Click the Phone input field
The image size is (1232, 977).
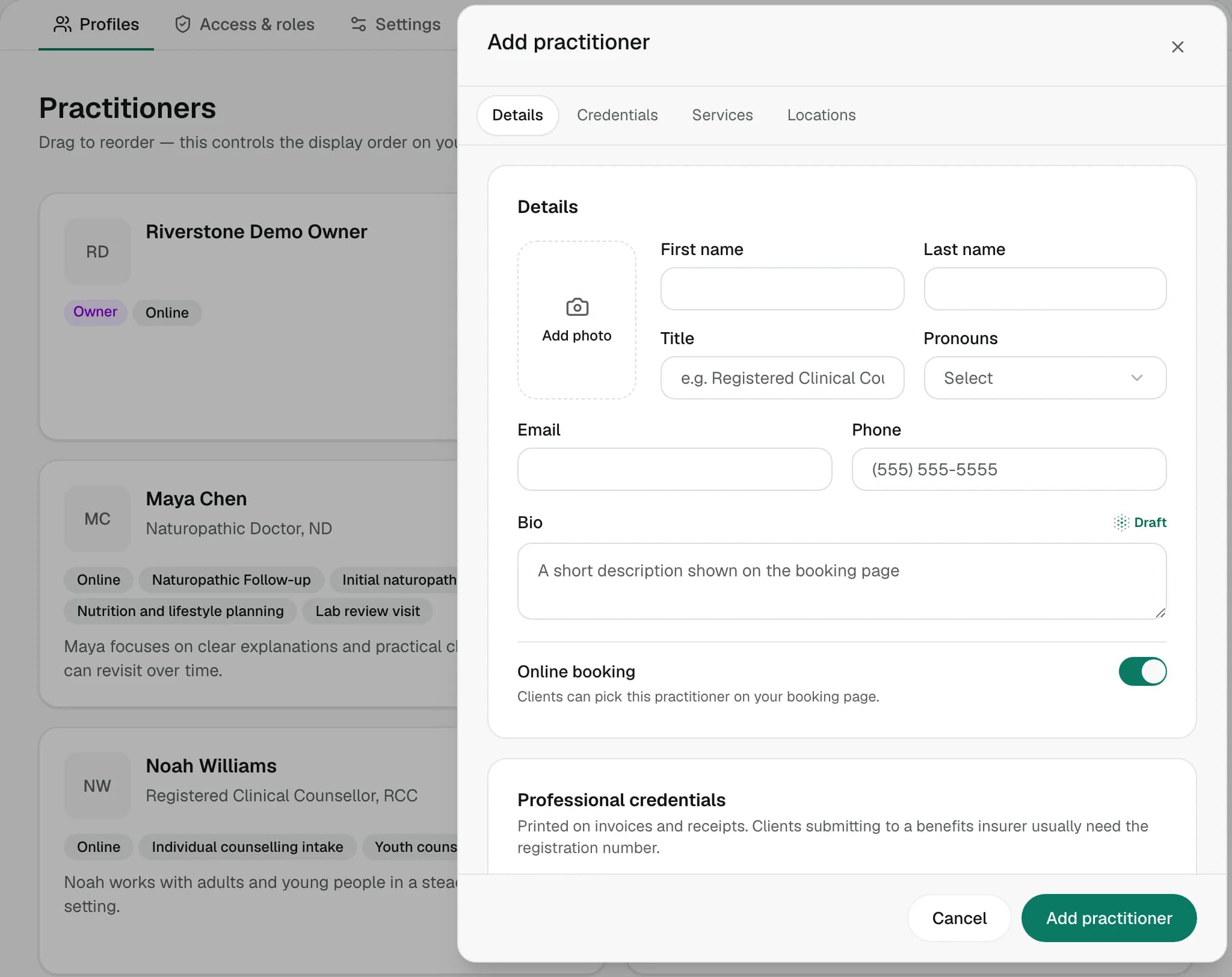coord(1009,469)
